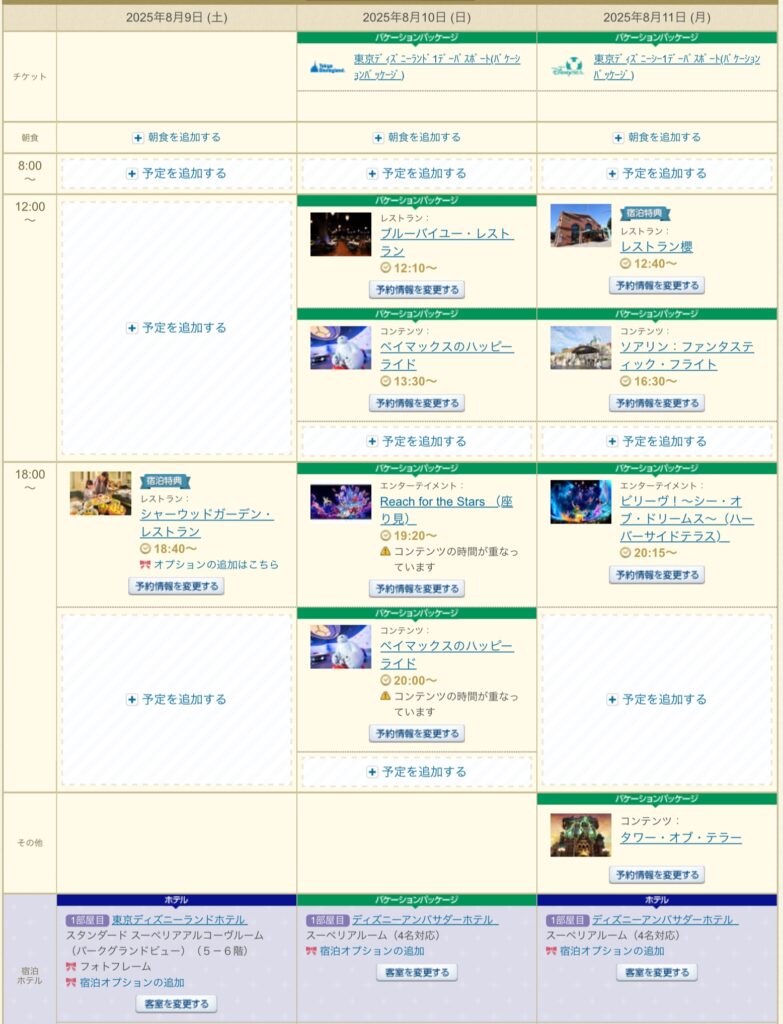Open Reach for the Stars (座り見) link
783x1024 pixels.
tap(447, 510)
